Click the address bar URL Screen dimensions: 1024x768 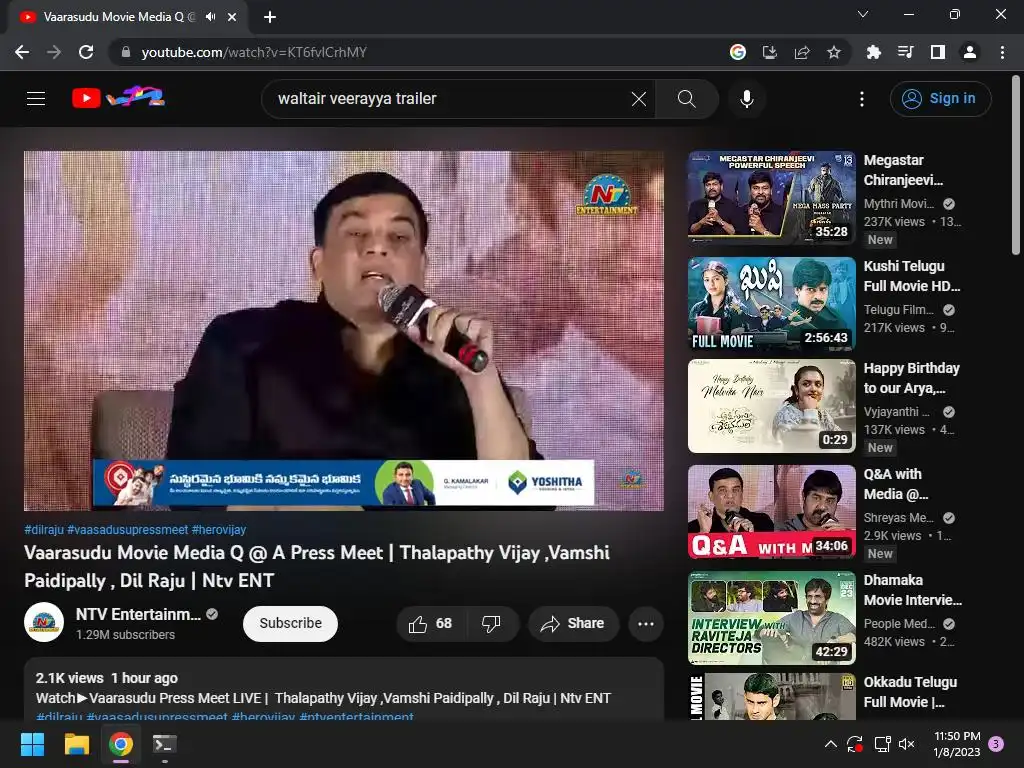pyautogui.click(x=254, y=52)
